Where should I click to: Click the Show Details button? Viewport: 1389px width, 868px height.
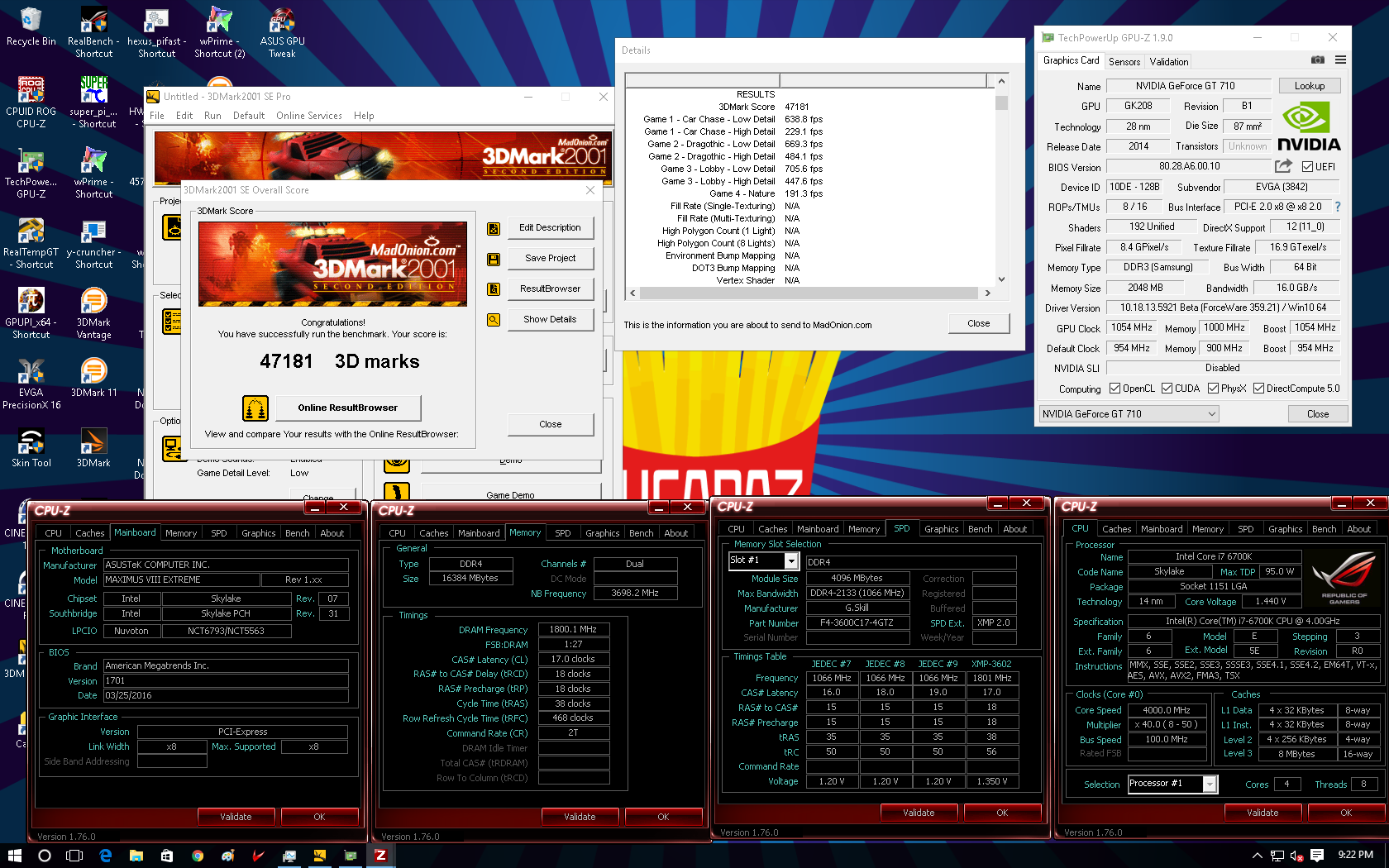click(551, 319)
